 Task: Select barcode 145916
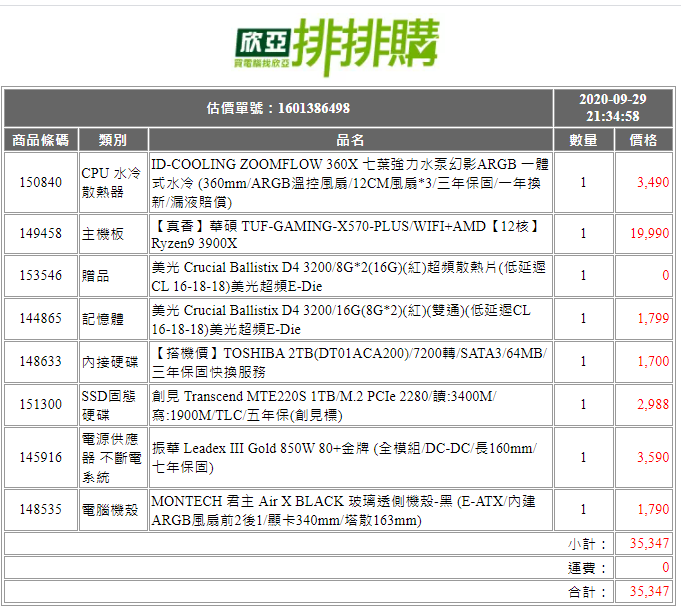pos(41,457)
